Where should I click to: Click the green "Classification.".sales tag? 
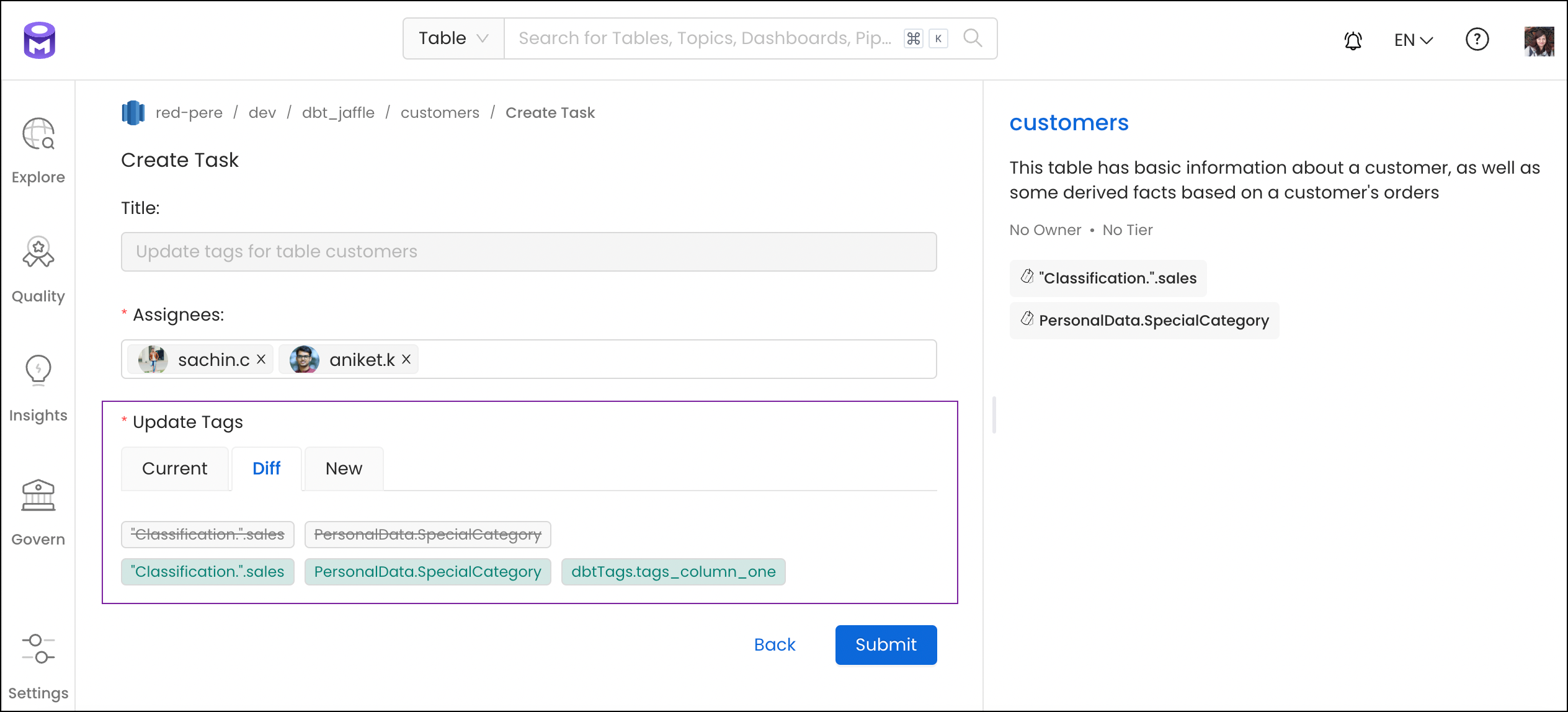coord(208,572)
